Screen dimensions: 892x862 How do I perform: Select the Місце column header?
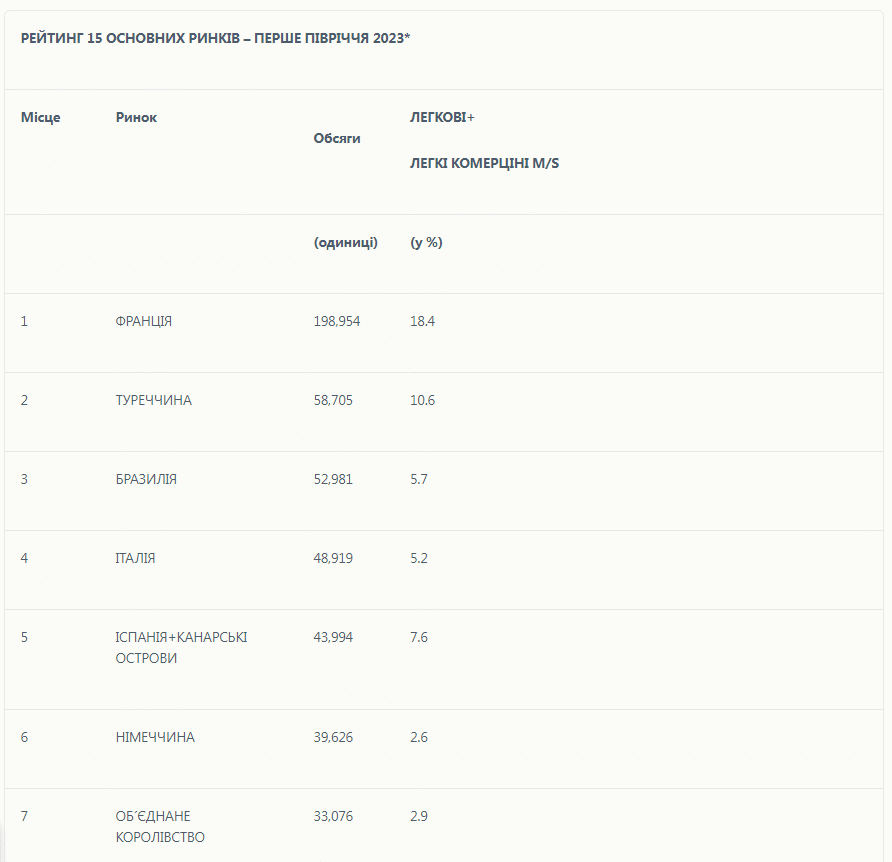40,118
